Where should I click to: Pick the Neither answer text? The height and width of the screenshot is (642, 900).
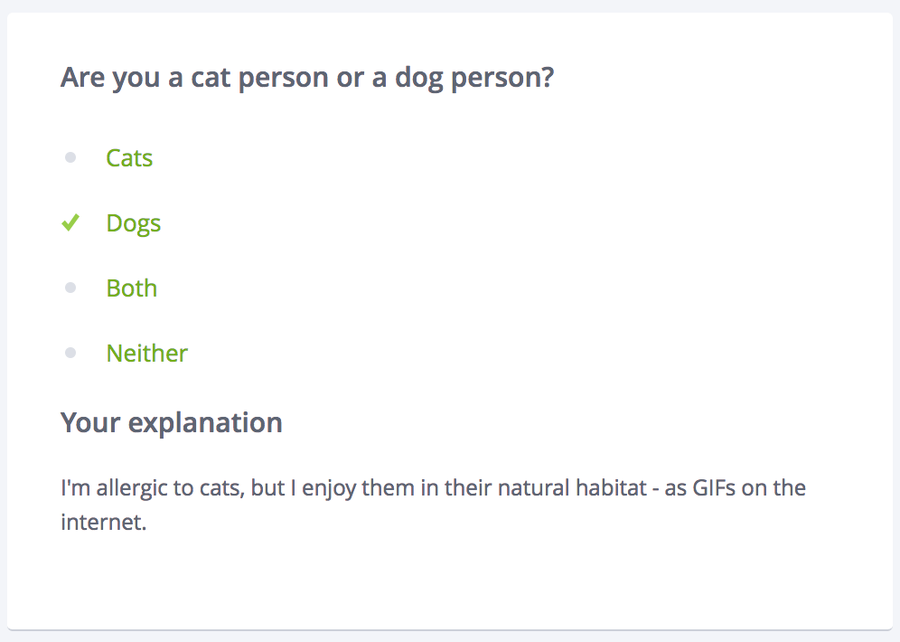coord(146,353)
